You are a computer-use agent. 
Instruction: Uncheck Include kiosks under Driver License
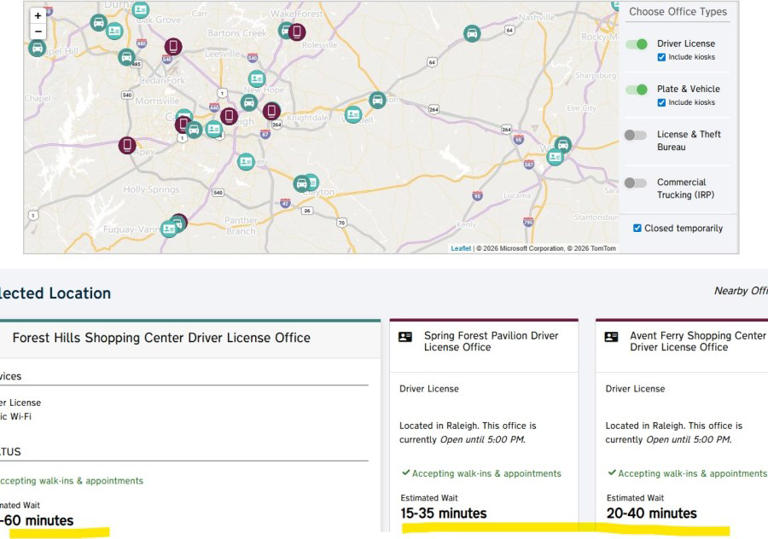[x=662, y=58]
